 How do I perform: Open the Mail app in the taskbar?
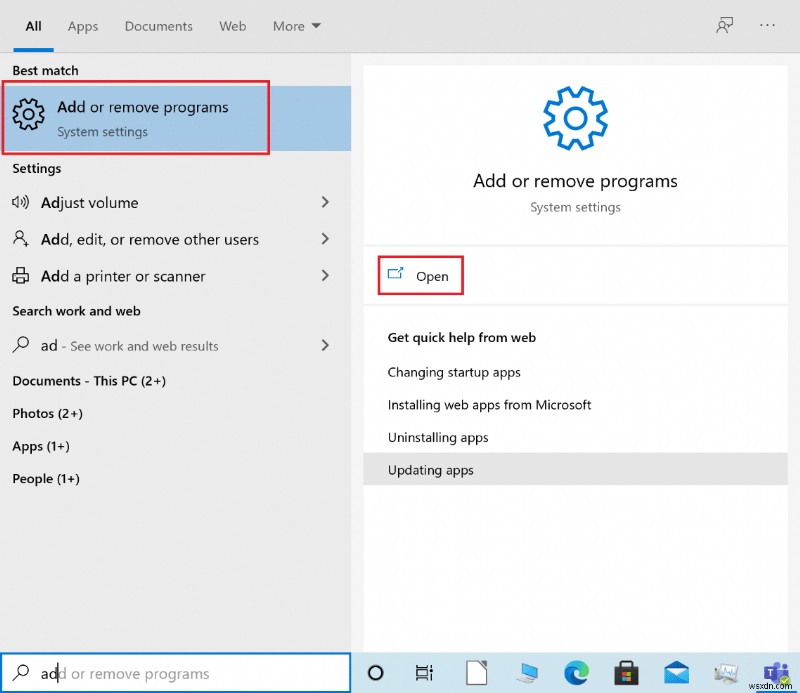[x=676, y=673]
